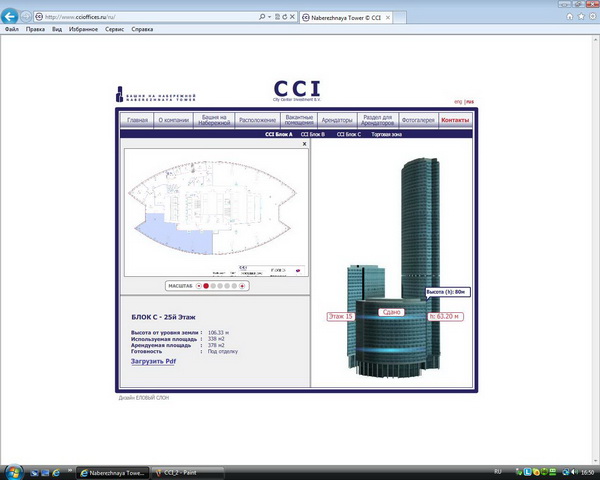Open the Избранное menu
The height and width of the screenshot is (480, 600).
click(83, 29)
